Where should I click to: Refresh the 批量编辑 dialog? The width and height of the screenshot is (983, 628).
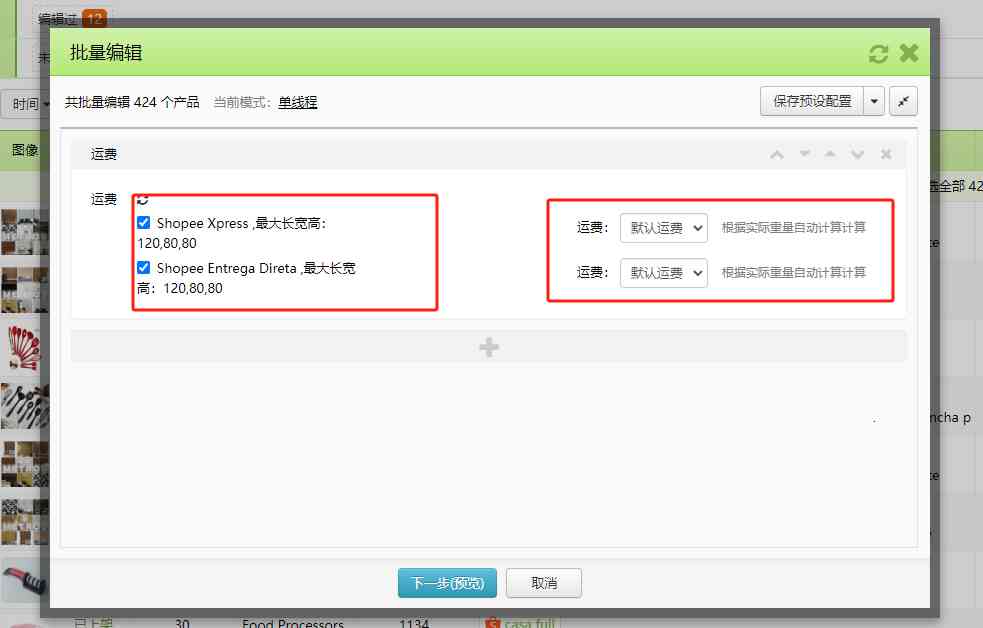coord(878,53)
